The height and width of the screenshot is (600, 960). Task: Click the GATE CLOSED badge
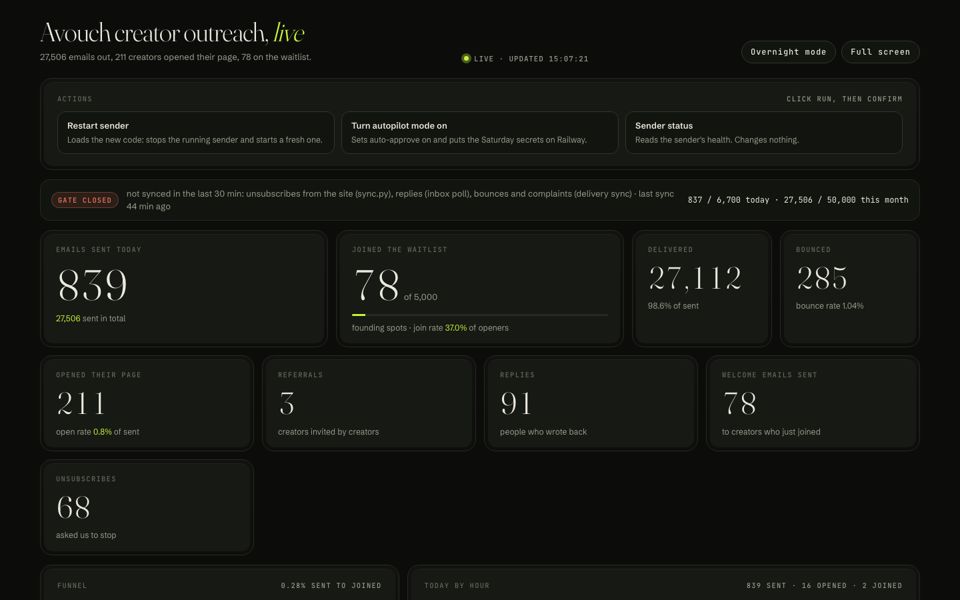click(84, 200)
